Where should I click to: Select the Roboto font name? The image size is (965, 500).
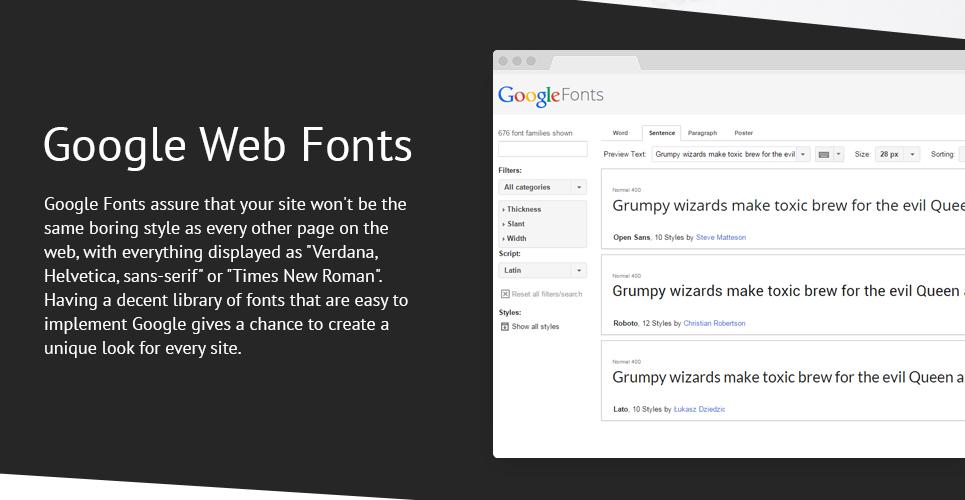tap(625, 323)
